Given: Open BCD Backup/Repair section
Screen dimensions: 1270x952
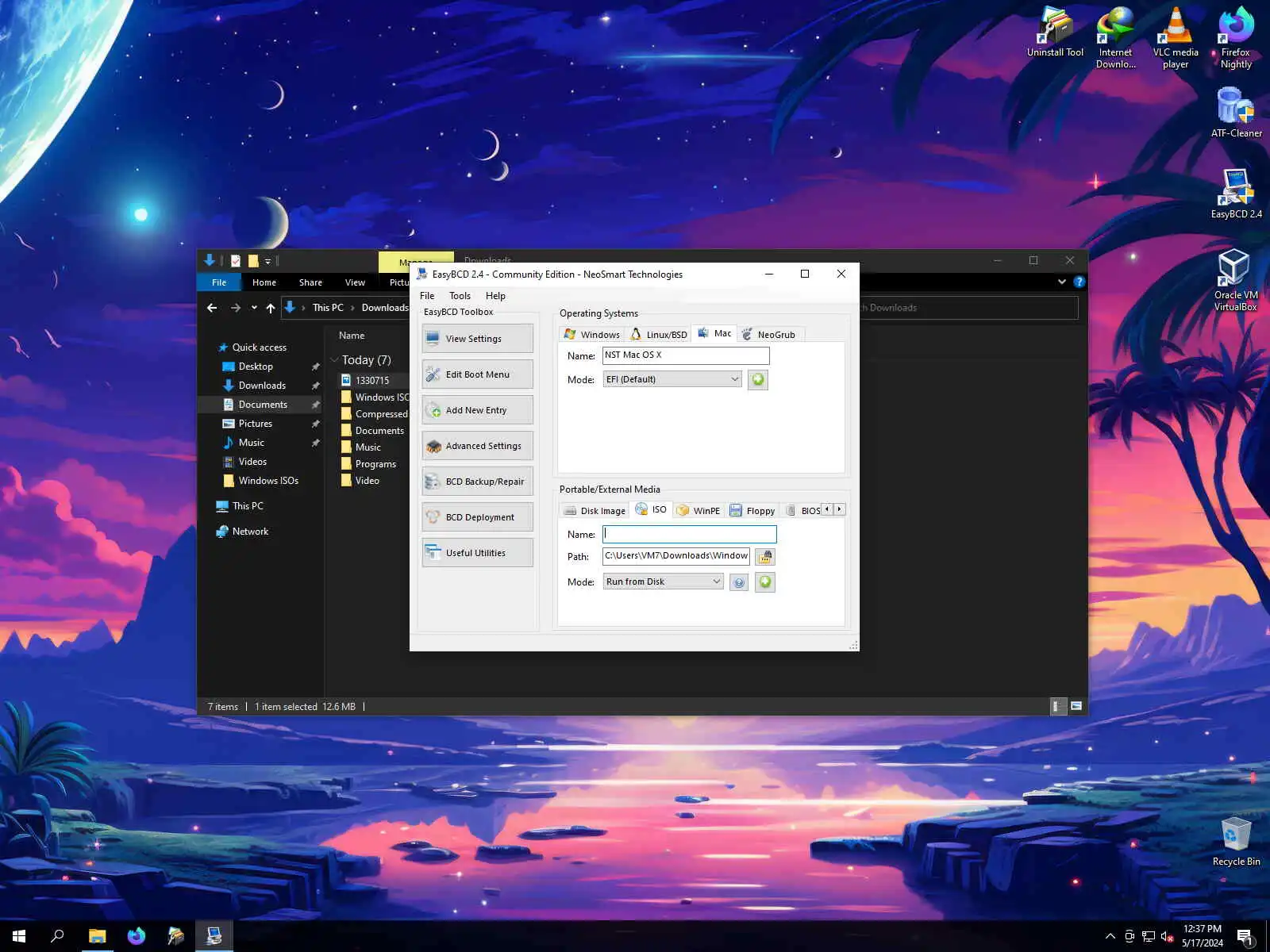Looking at the screenshot, I should tap(478, 482).
